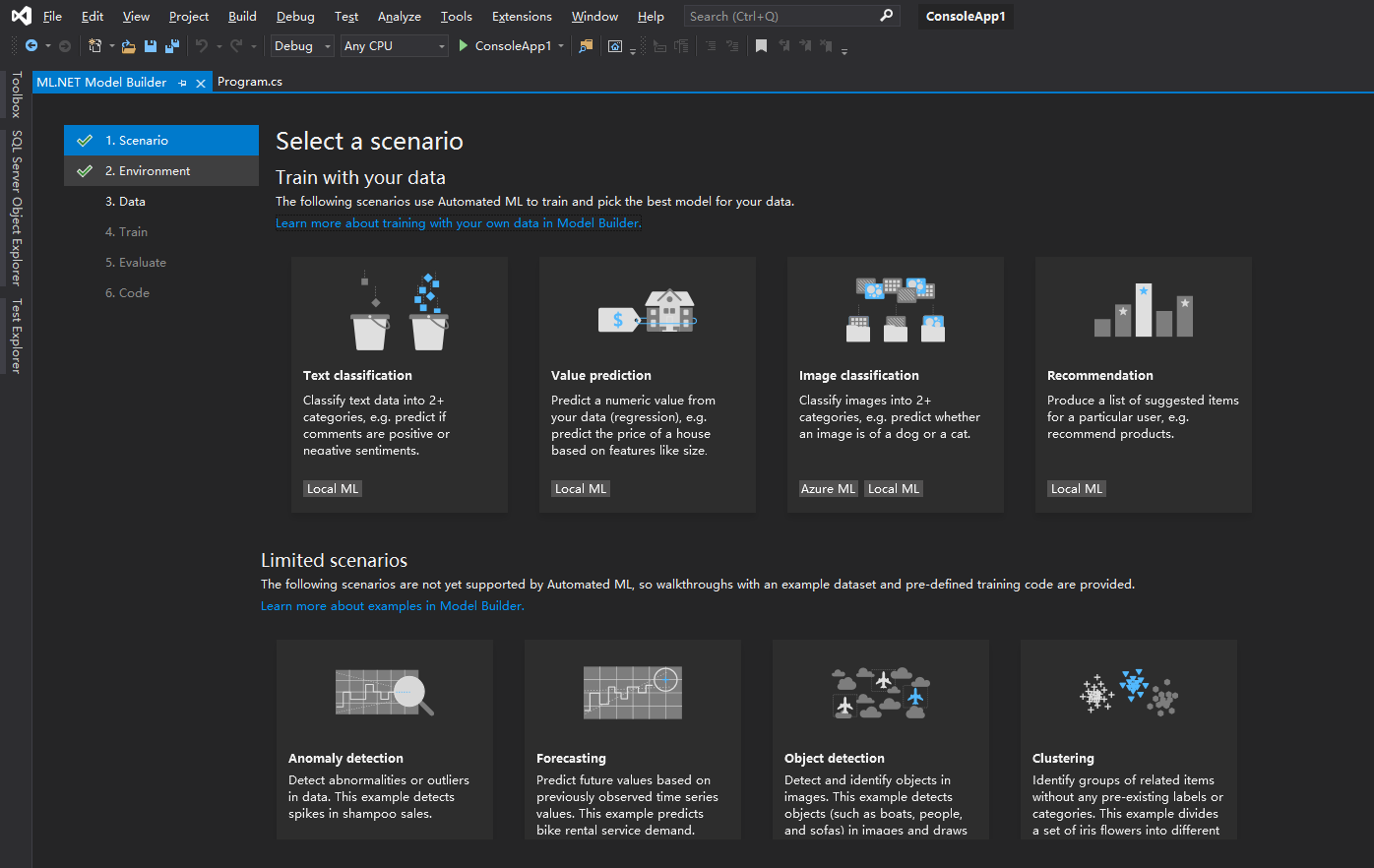Open Learn more about training link
The image size is (1374, 868).
click(459, 223)
